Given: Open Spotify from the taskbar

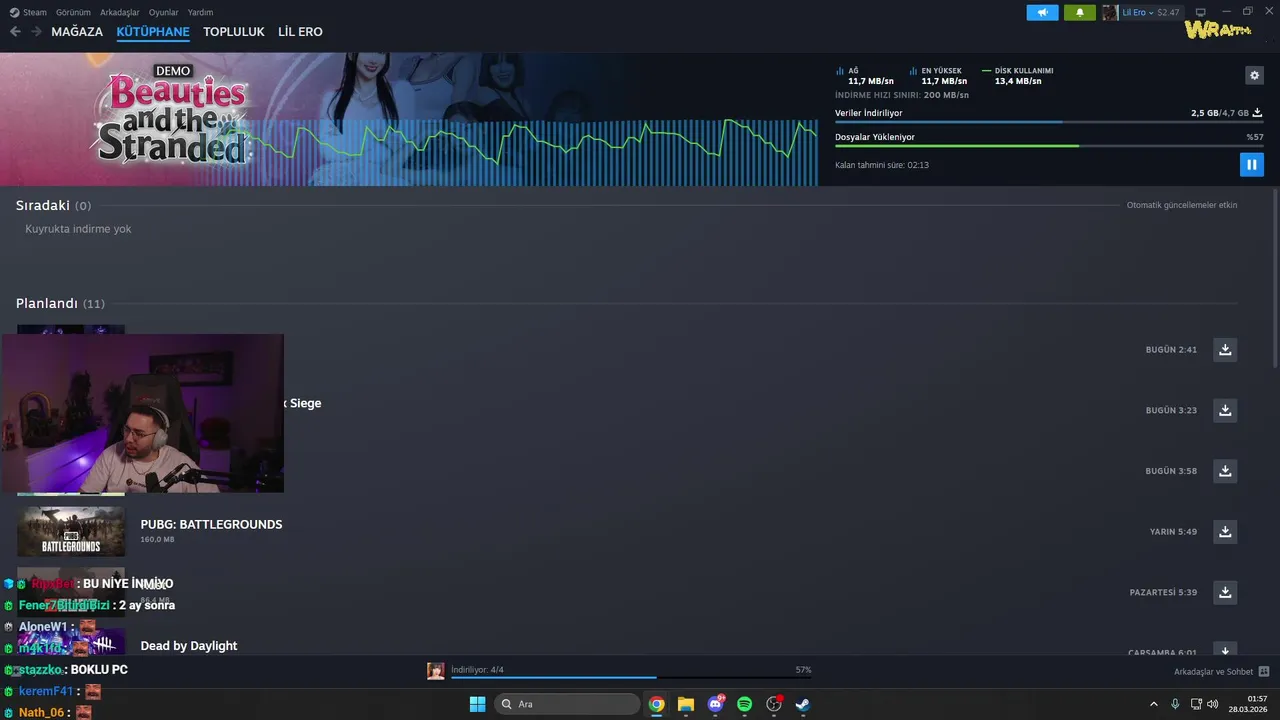Looking at the screenshot, I should click(x=744, y=704).
